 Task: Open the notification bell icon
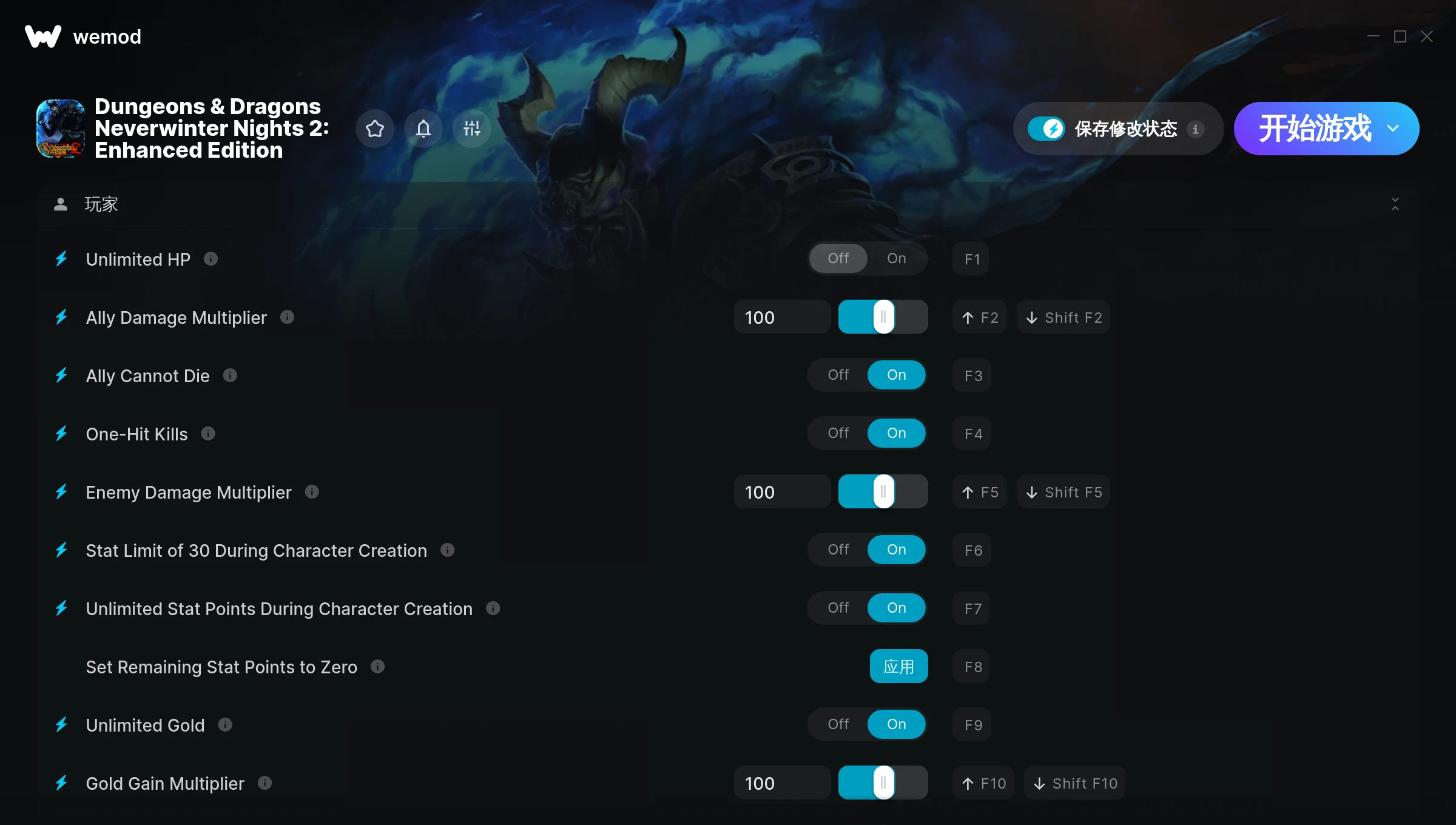click(423, 129)
